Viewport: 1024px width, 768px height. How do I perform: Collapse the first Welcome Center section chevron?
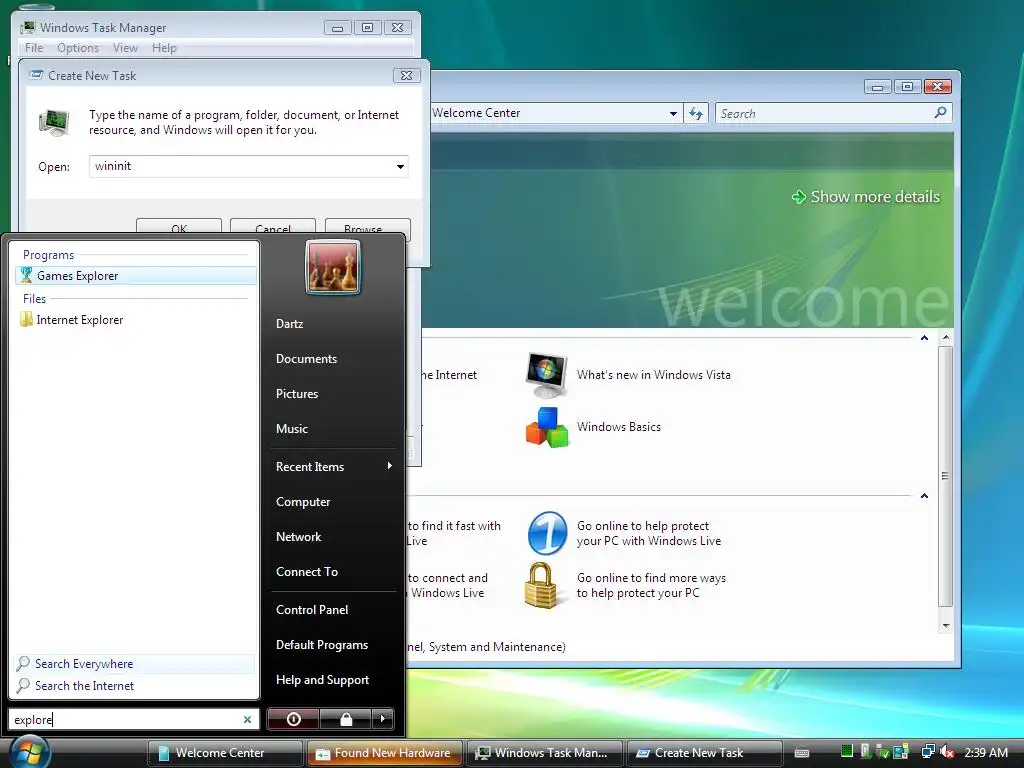tap(924, 338)
